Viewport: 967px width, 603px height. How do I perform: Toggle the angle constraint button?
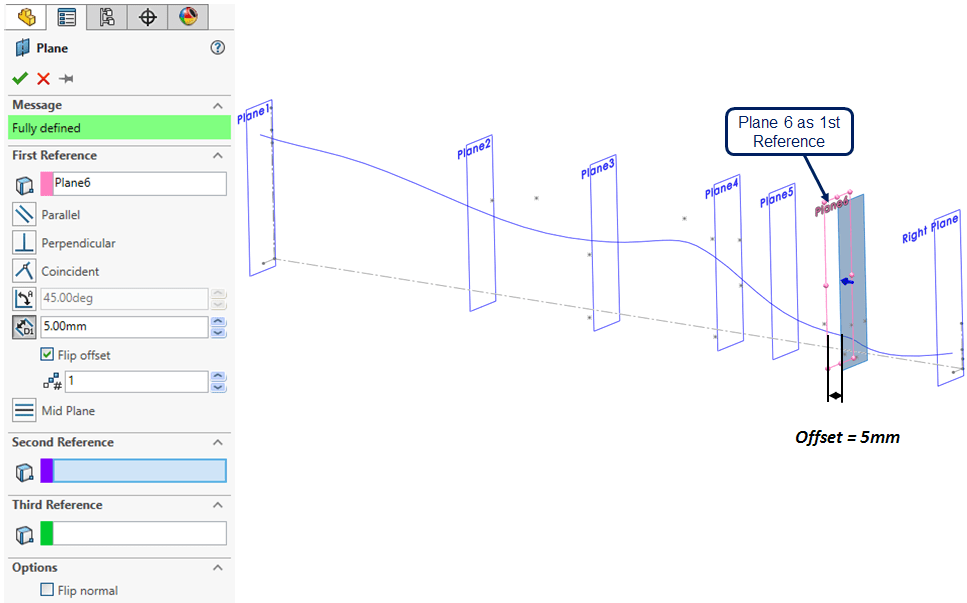pos(24,298)
